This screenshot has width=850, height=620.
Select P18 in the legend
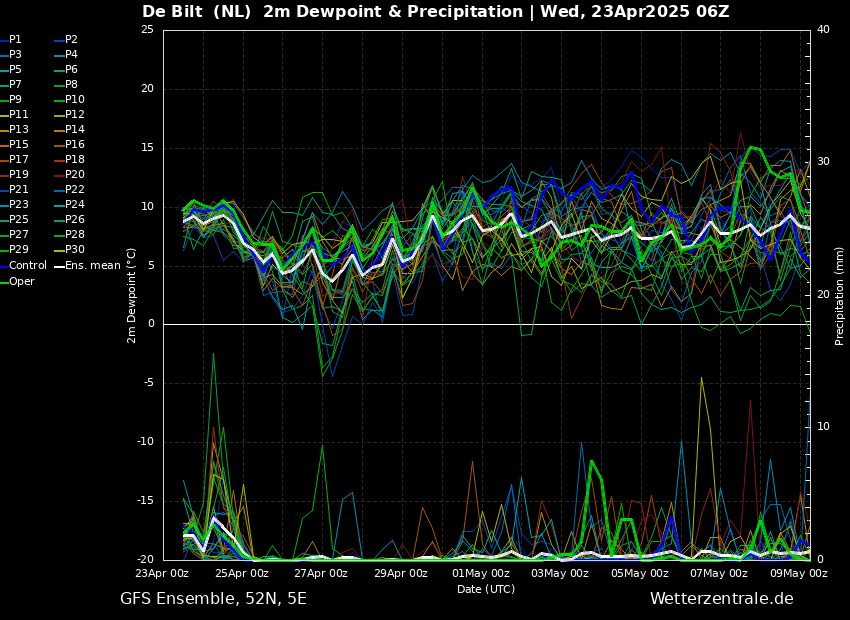[x=70, y=159]
